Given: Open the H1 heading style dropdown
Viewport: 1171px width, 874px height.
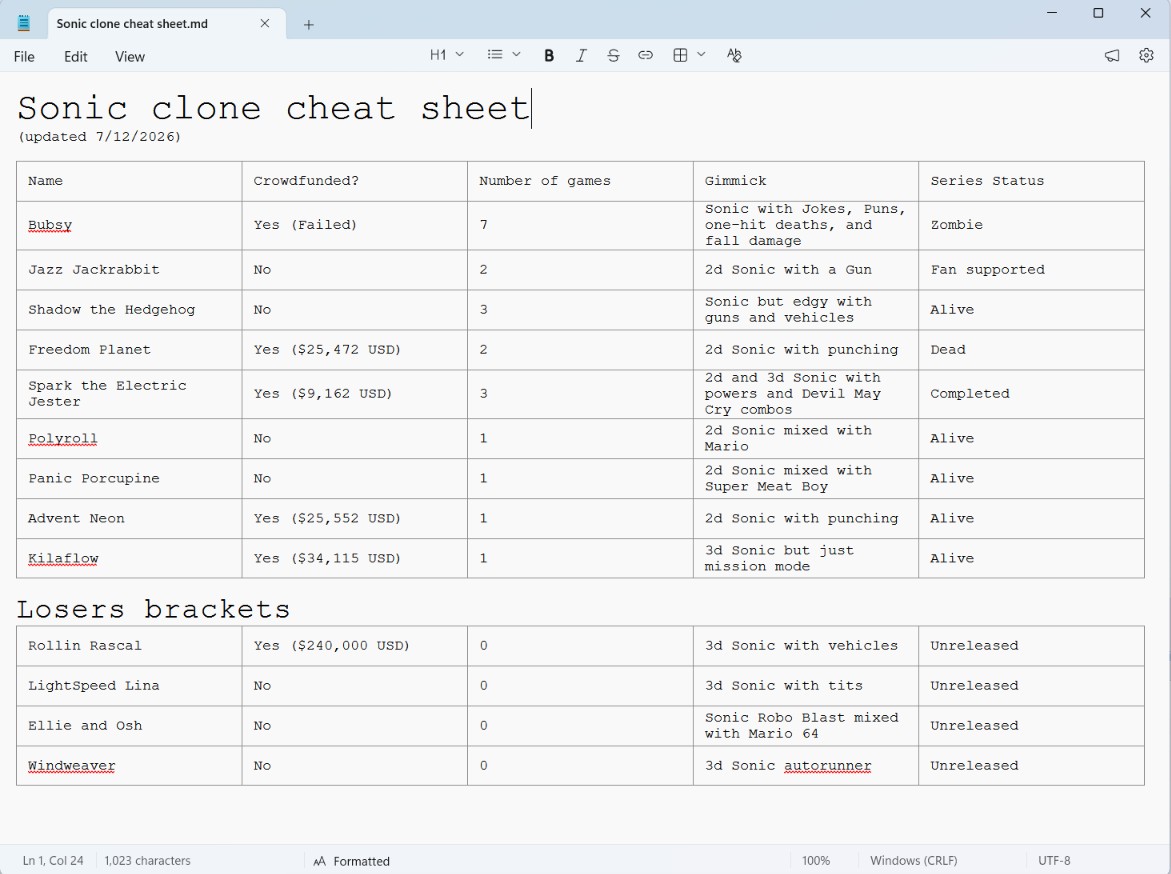Looking at the screenshot, I should (447, 55).
